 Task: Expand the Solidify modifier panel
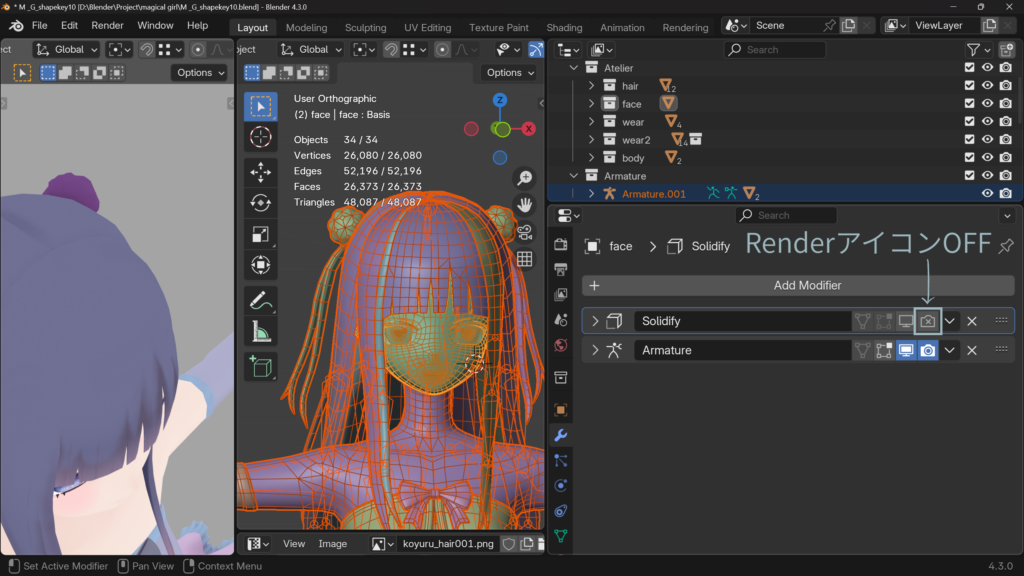(597, 320)
